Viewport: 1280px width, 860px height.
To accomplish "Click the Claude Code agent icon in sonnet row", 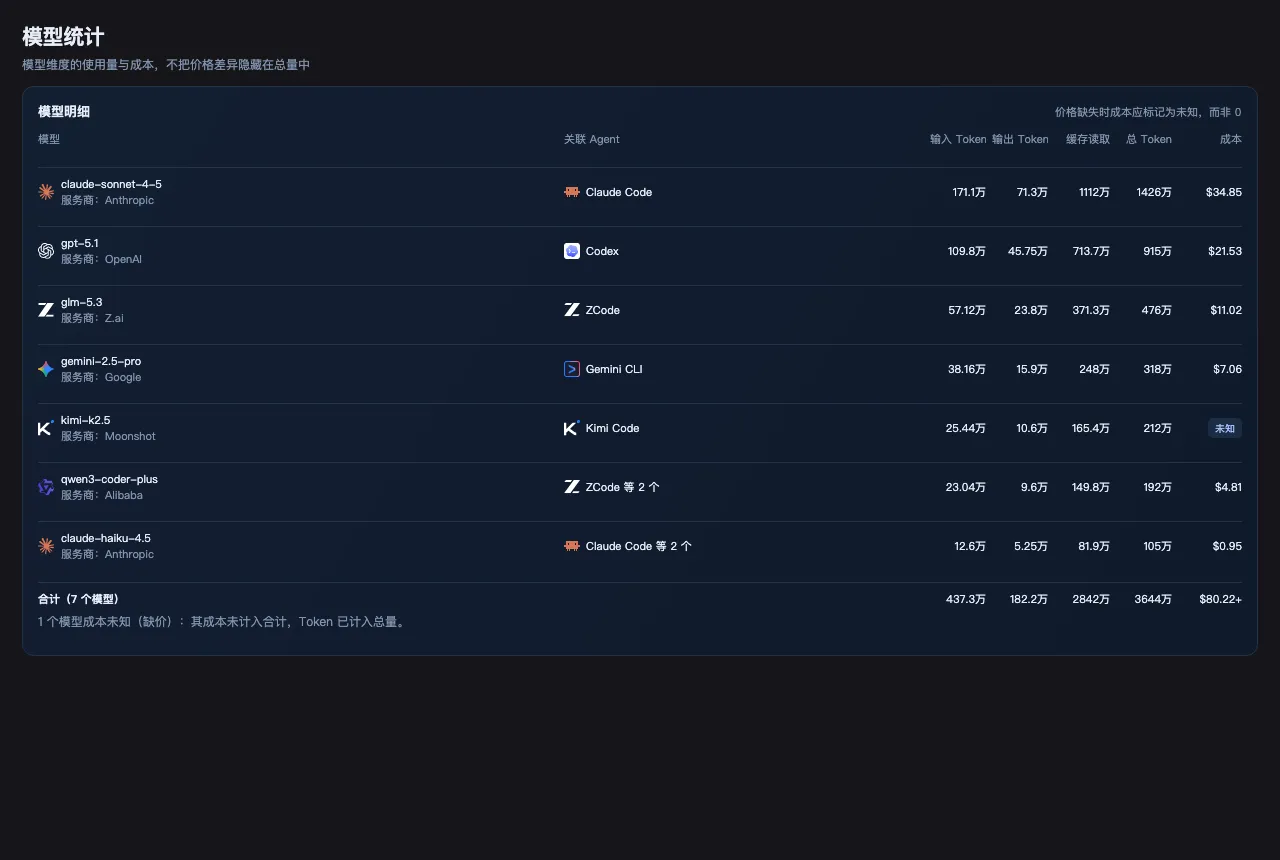I will point(572,192).
